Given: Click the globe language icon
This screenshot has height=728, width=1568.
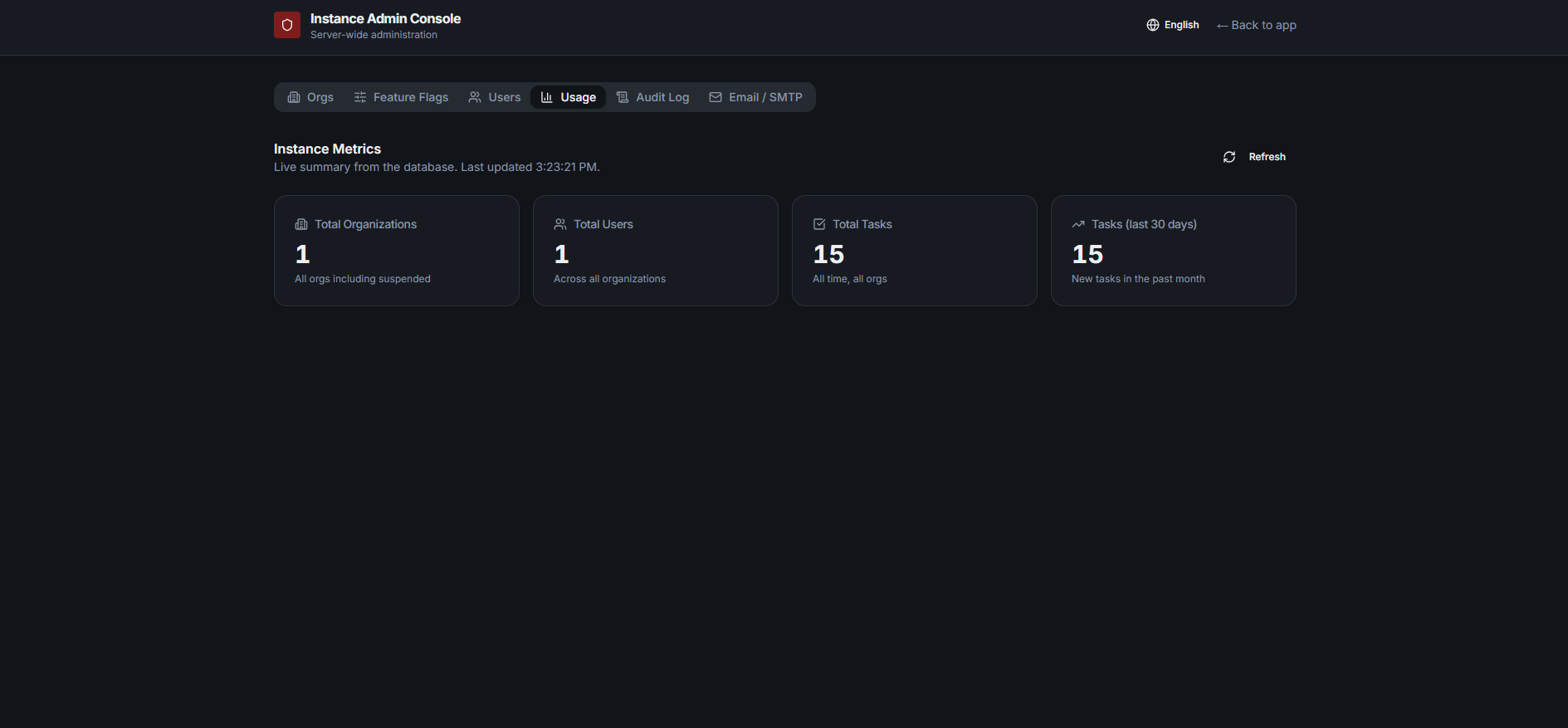Looking at the screenshot, I should pos(1153,25).
